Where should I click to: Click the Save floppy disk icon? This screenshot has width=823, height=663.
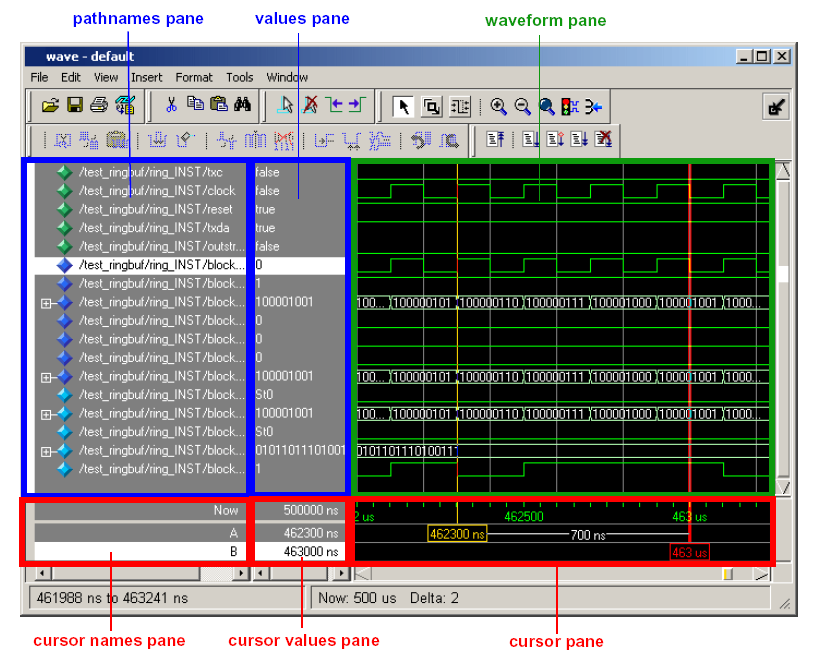[x=75, y=106]
